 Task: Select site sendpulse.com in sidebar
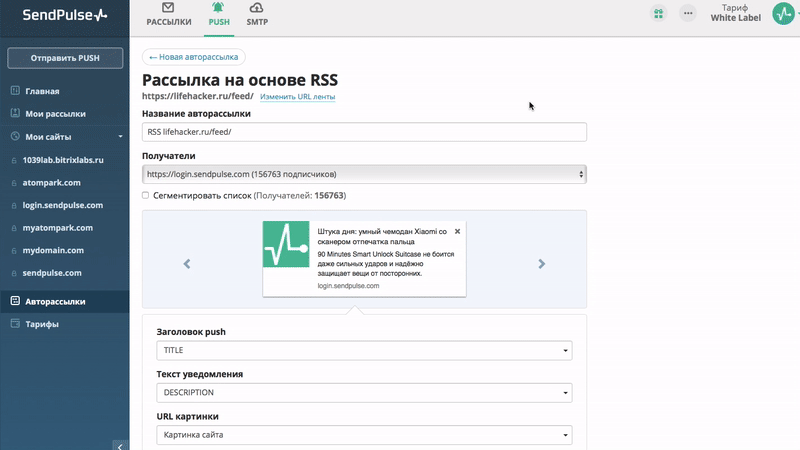pyautogui.click(x=52, y=273)
